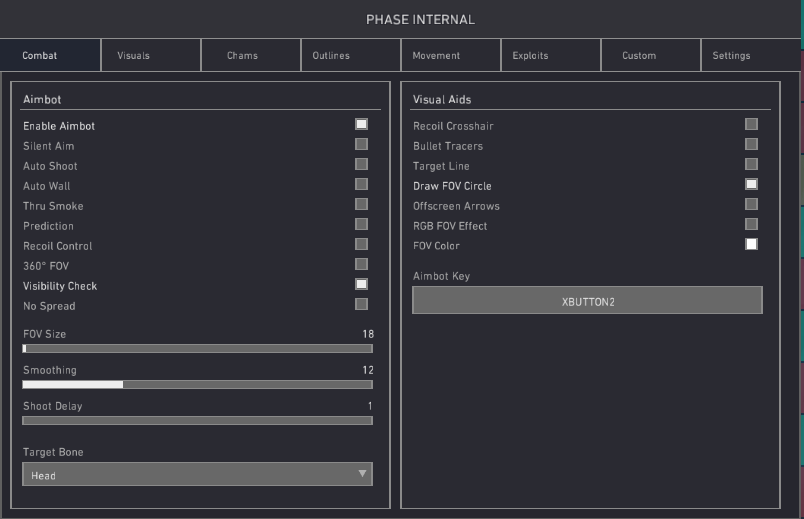The width and height of the screenshot is (804, 519).
Task: Click the XBUTTON2 aimbot key button
Action: 587,300
